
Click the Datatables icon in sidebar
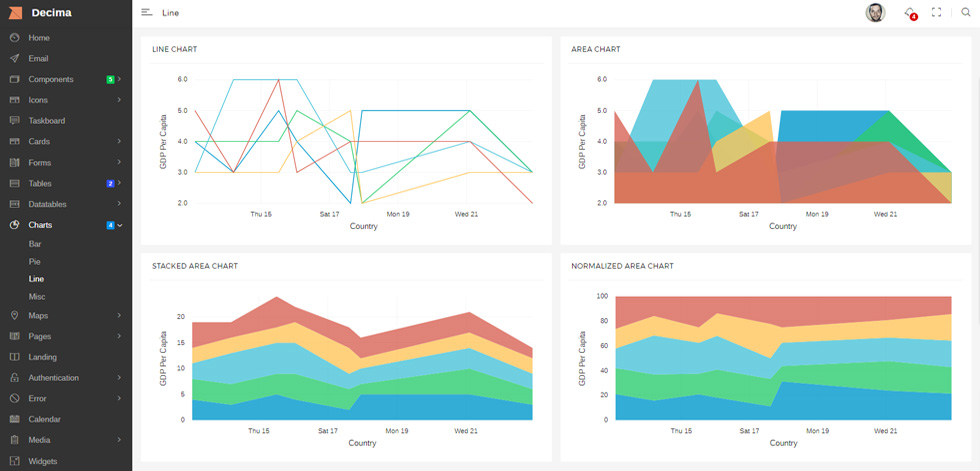coord(15,204)
